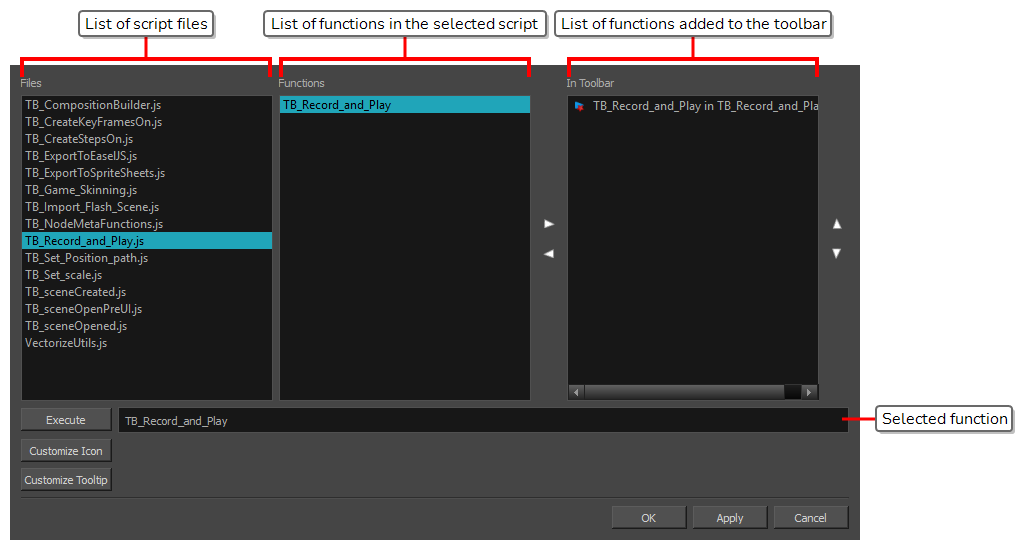Select TB_CompositionBuilder.js in Files list

click(147, 105)
